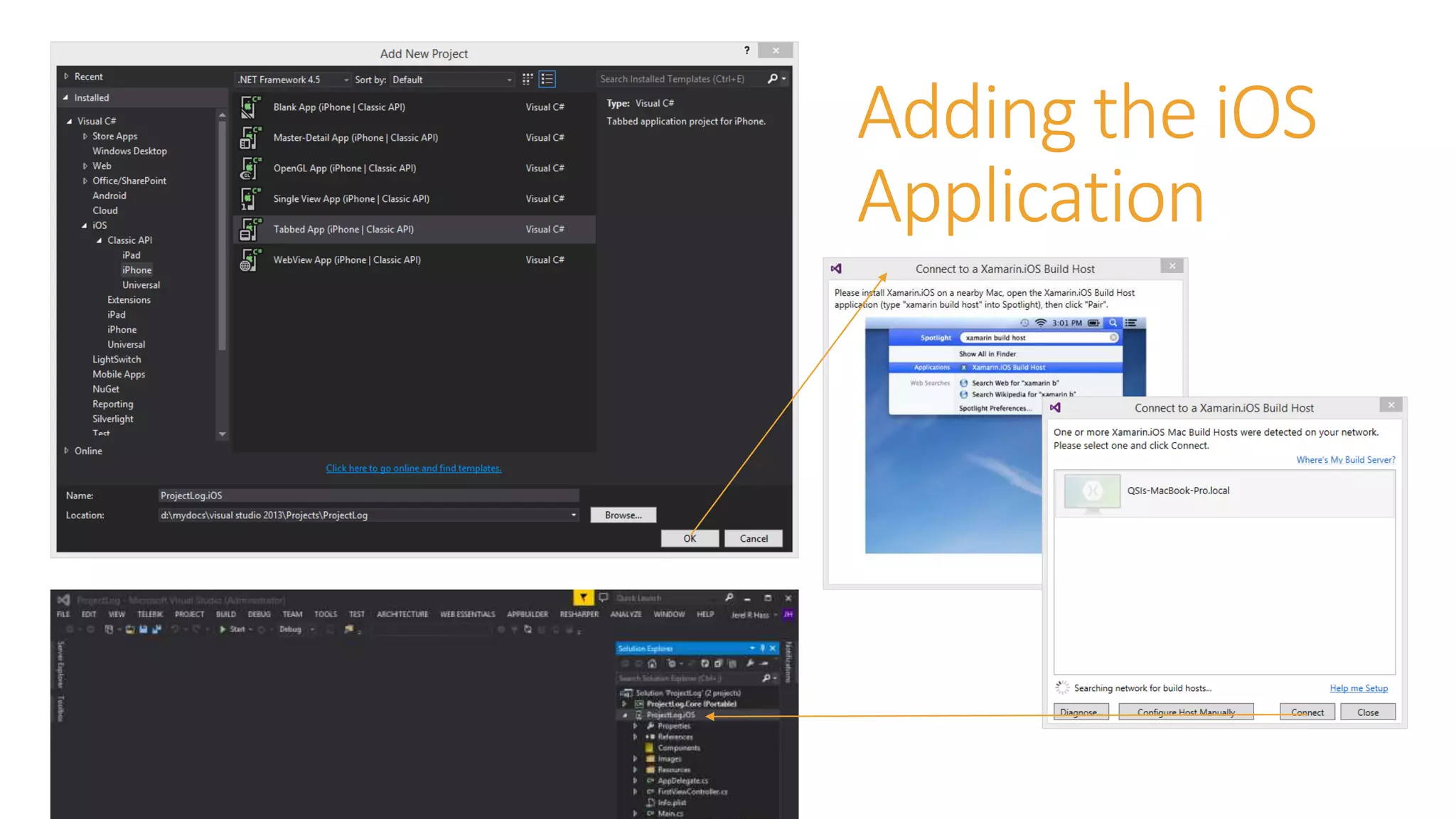Image resolution: width=1456 pixels, height=819 pixels.
Task: Click the Save icon in Visual Studio toolbar
Action: click(x=144, y=629)
